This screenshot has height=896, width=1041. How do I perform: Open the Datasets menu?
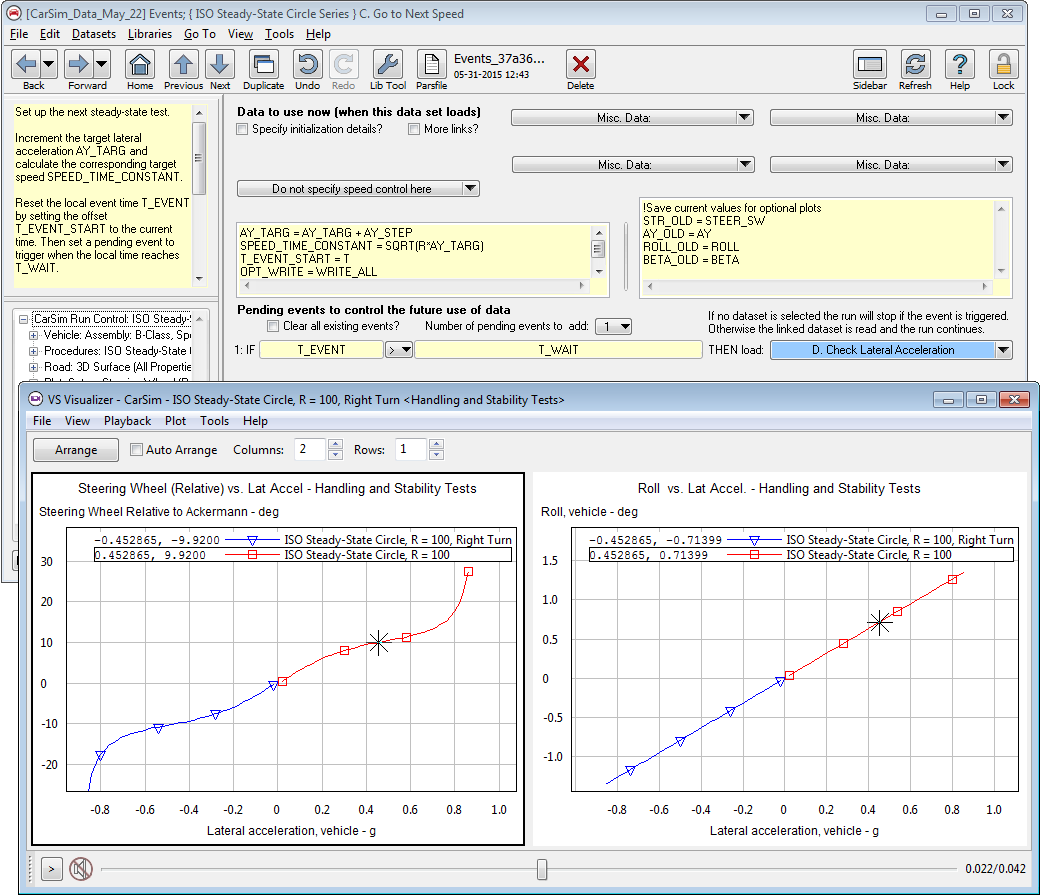(x=94, y=34)
